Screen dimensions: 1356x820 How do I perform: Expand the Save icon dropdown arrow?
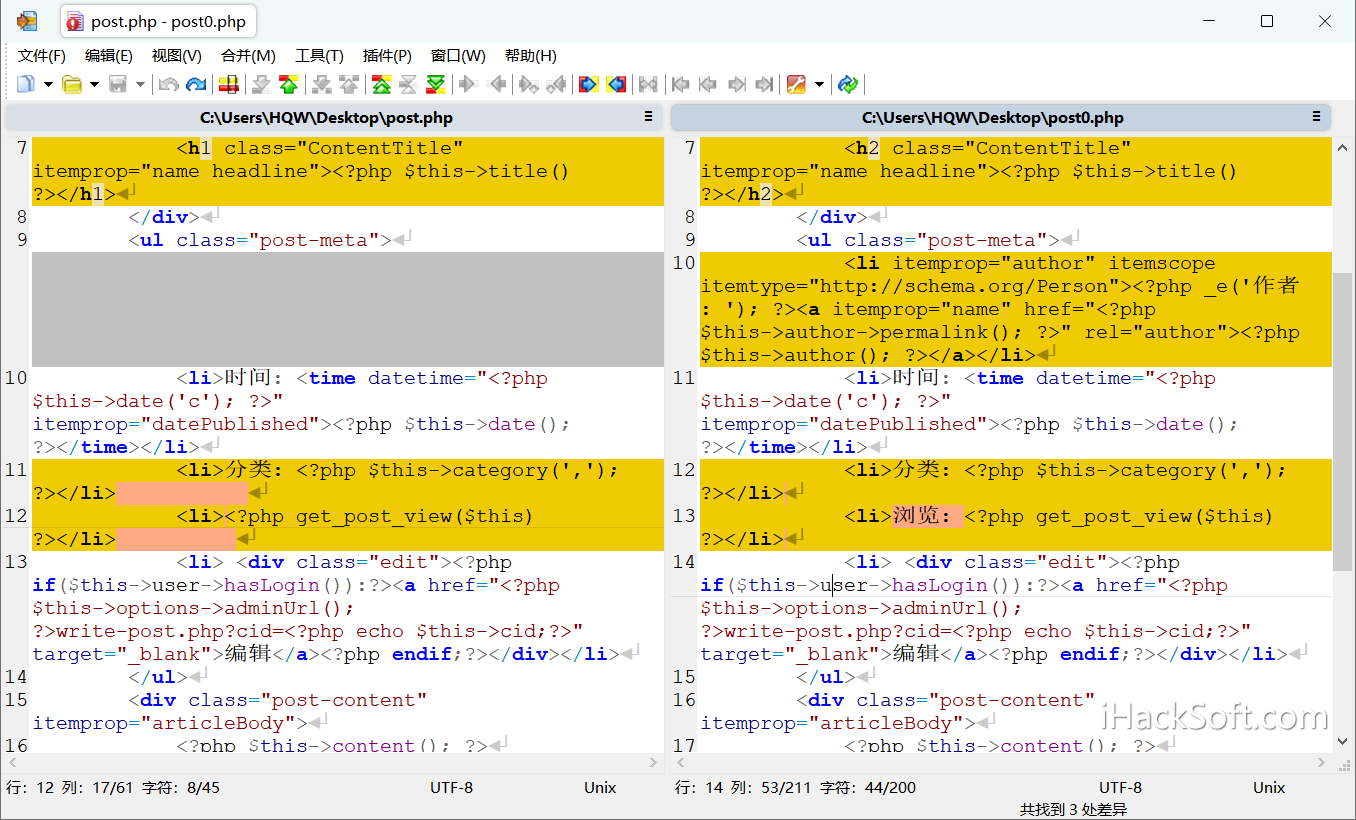tap(140, 84)
